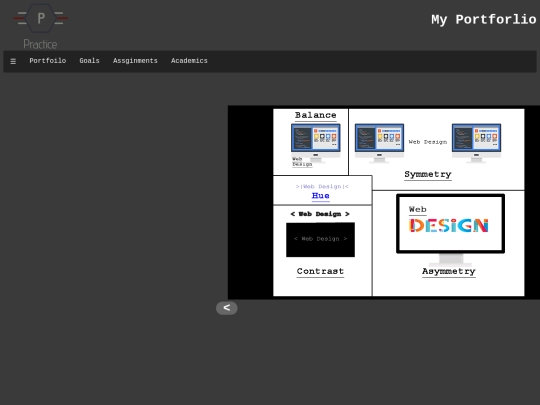Viewport: 540px width, 405px height.
Task: Open the Assginments nav item
Action: (135, 61)
